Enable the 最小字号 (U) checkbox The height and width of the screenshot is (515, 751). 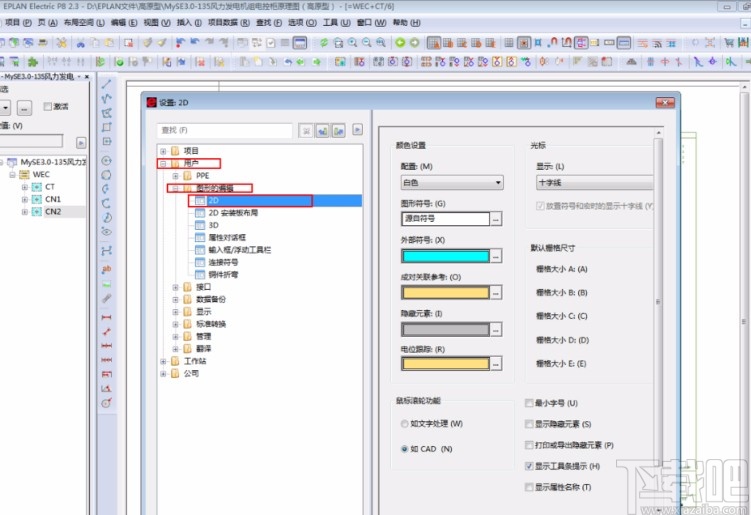click(529, 403)
